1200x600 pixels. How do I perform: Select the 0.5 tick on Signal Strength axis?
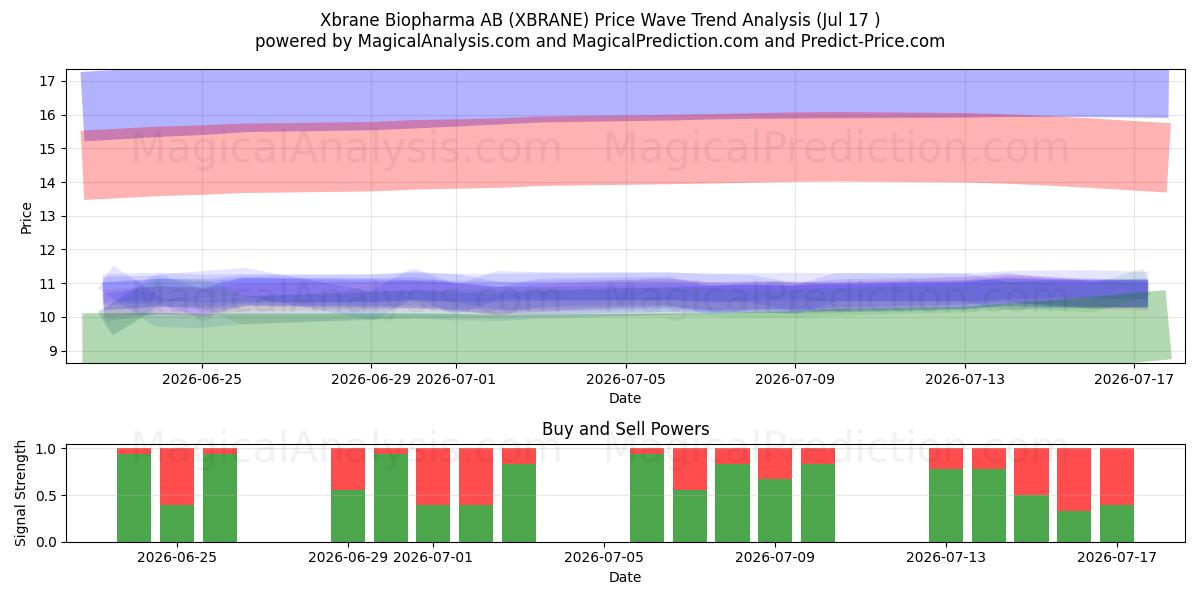[x=44, y=496]
